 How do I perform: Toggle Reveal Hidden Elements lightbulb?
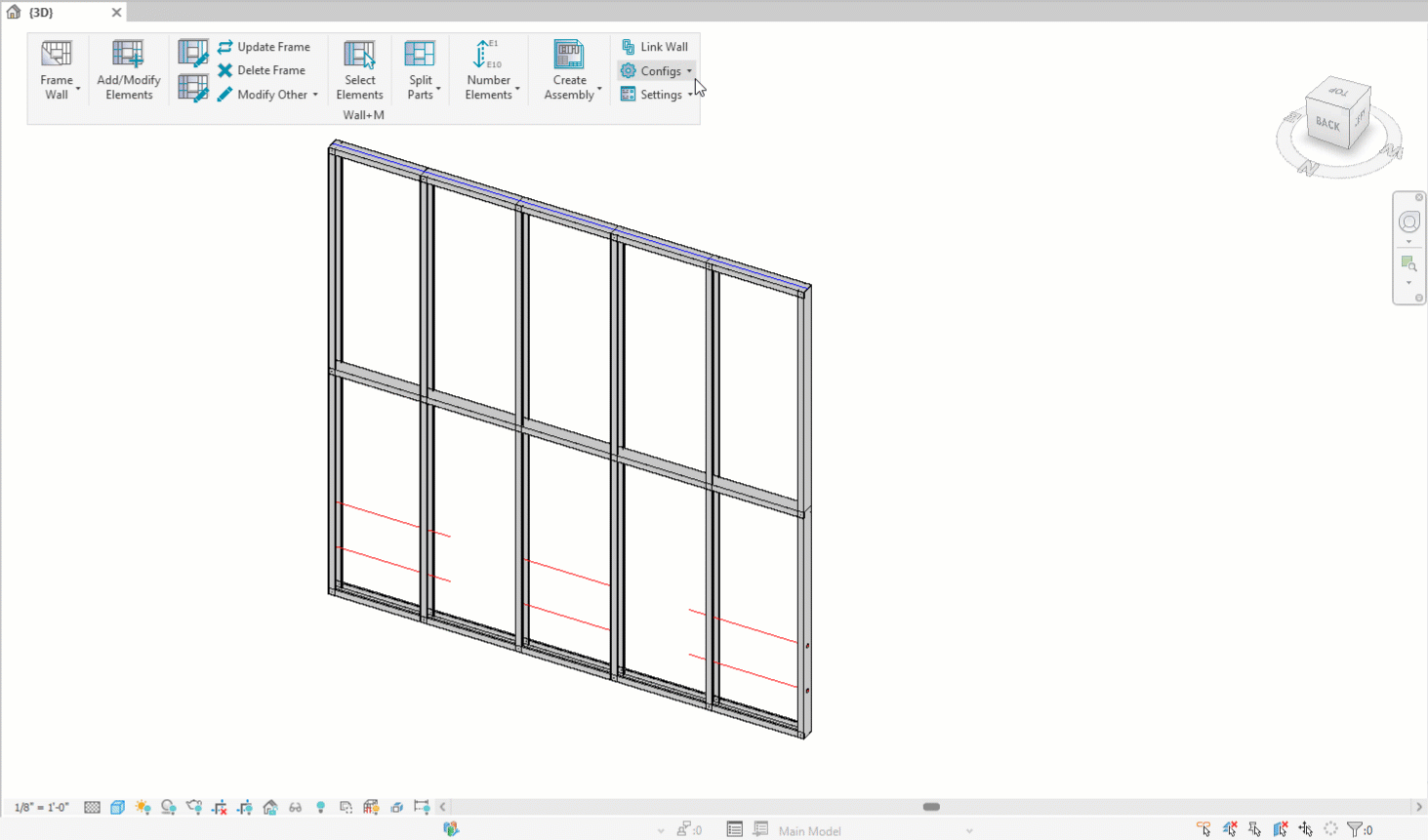(320, 807)
